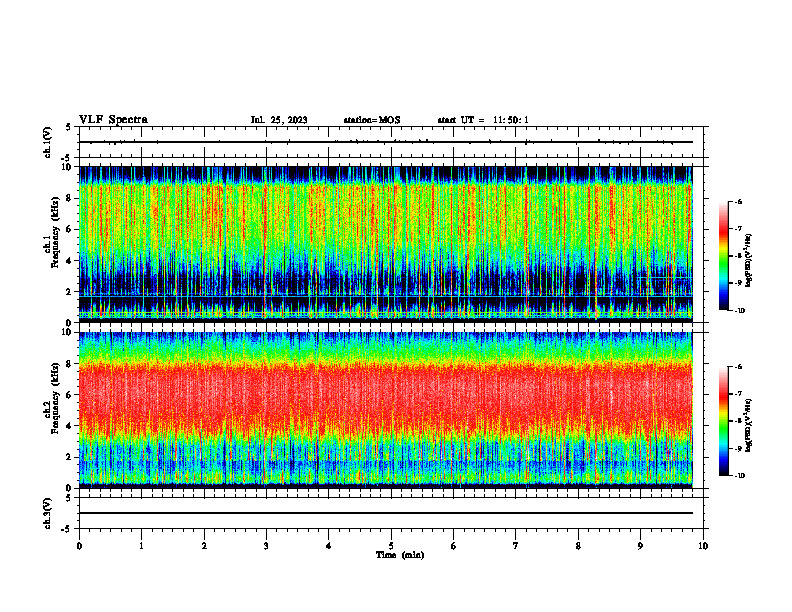Click the "-7" label on the ch.1 colorbar
The height and width of the screenshot is (612, 792).
pos(738,229)
